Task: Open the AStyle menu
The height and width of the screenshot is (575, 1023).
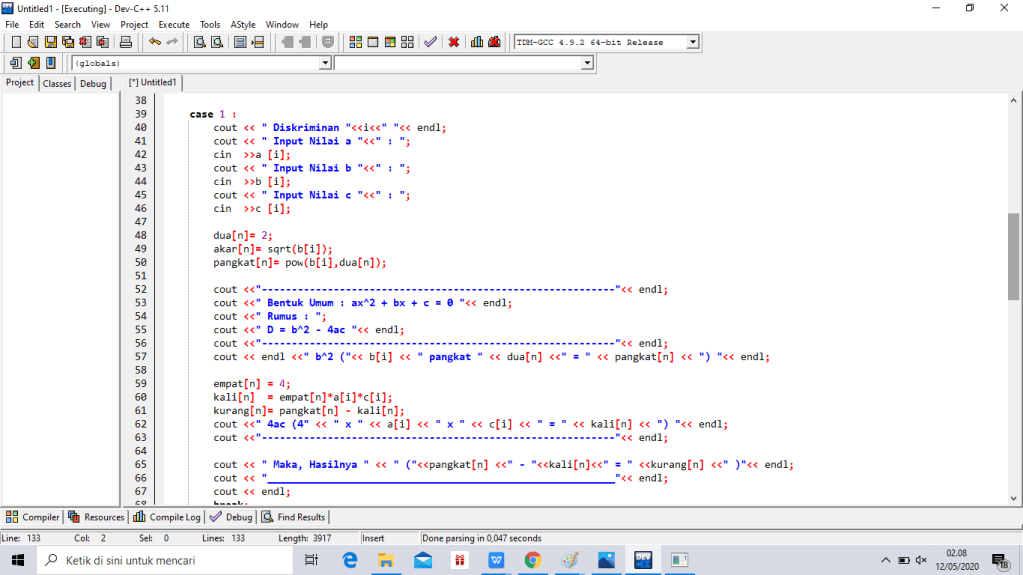Action: click(x=242, y=24)
